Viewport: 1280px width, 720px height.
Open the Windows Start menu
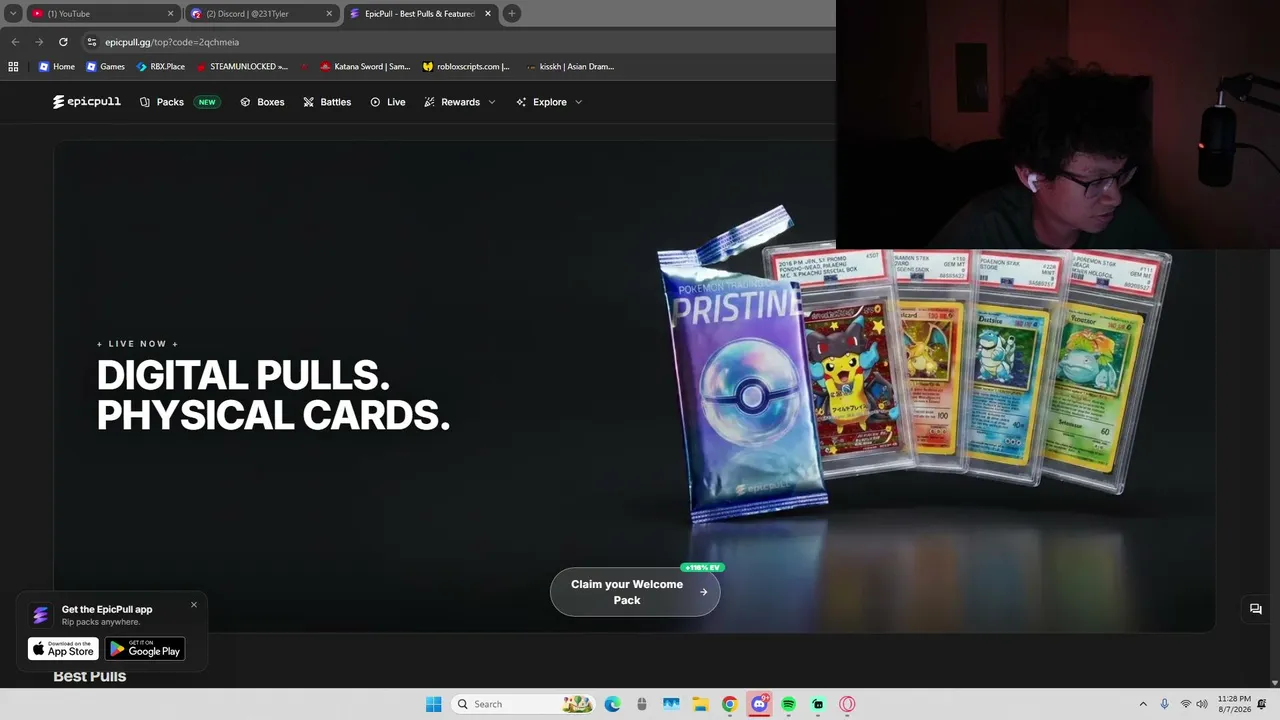coord(433,704)
